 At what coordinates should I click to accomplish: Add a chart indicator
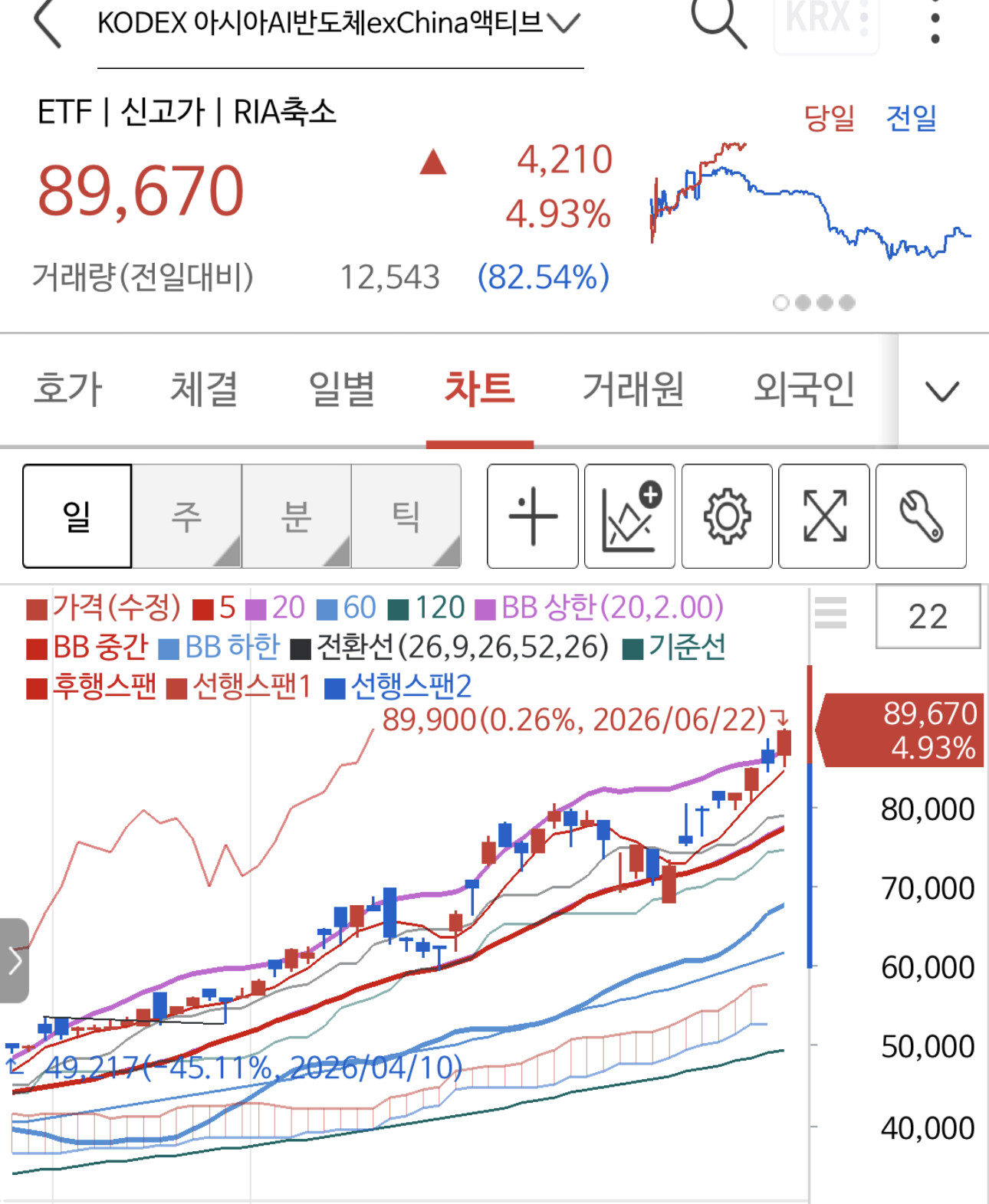click(629, 516)
